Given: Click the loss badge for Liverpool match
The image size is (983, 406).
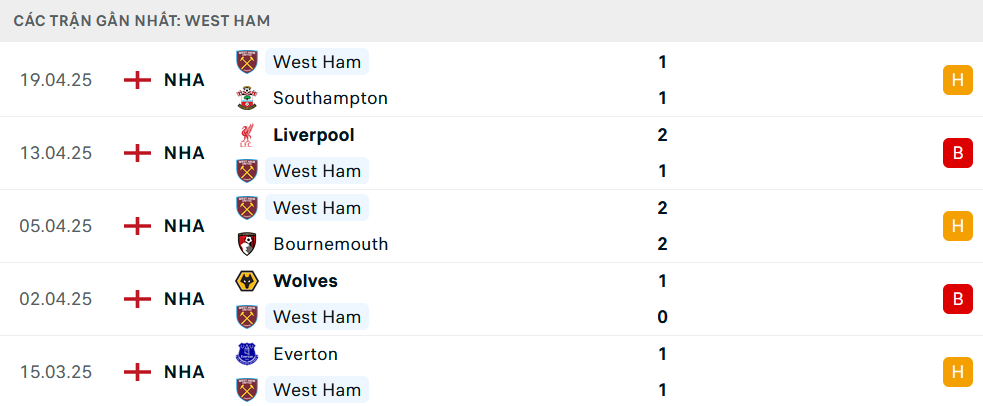Looking at the screenshot, I should (957, 153).
